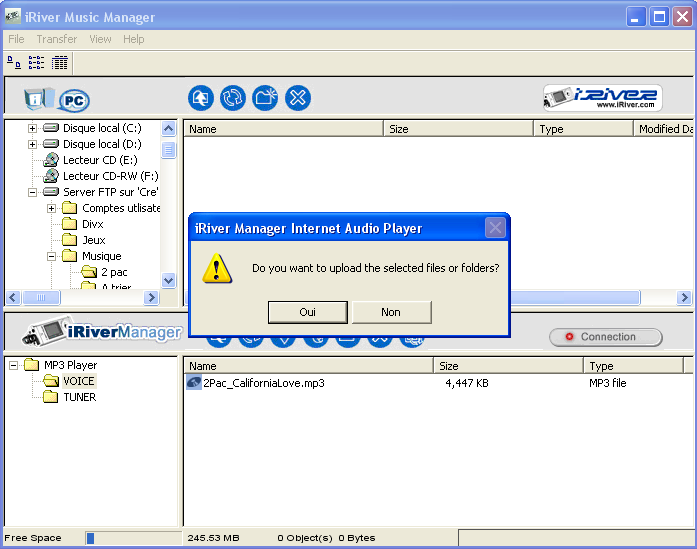The width and height of the screenshot is (697, 549).
Task: Click Disque local (C:) drive icon
Action: click(51, 128)
